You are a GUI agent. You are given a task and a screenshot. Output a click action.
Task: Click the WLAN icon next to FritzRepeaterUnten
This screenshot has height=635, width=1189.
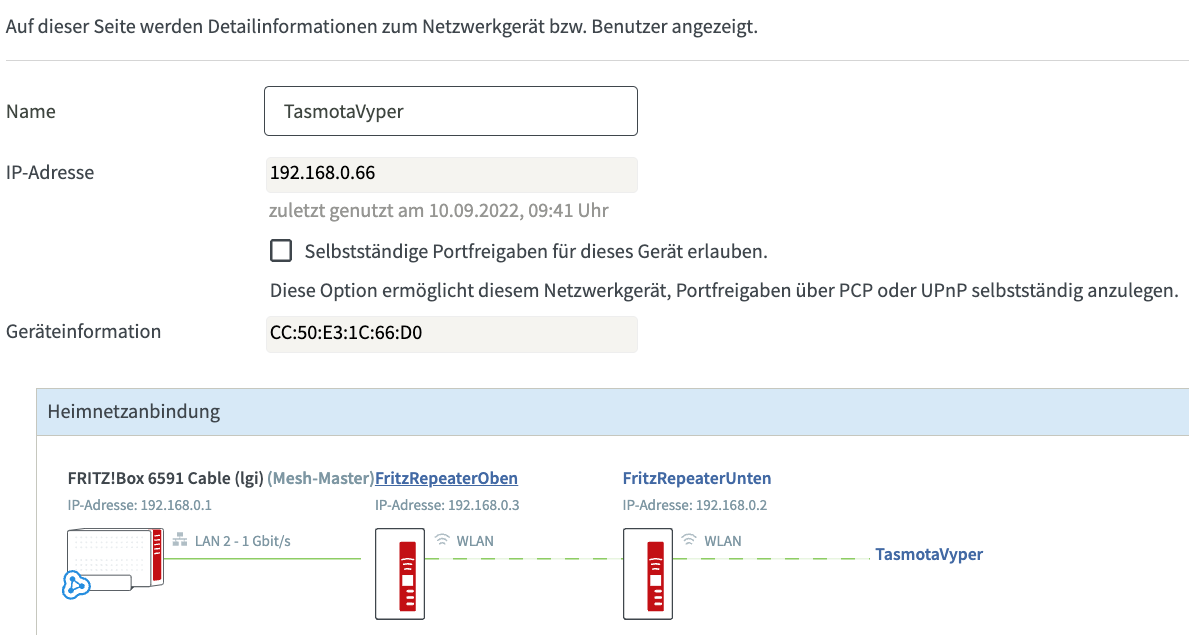click(x=690, y=540)
